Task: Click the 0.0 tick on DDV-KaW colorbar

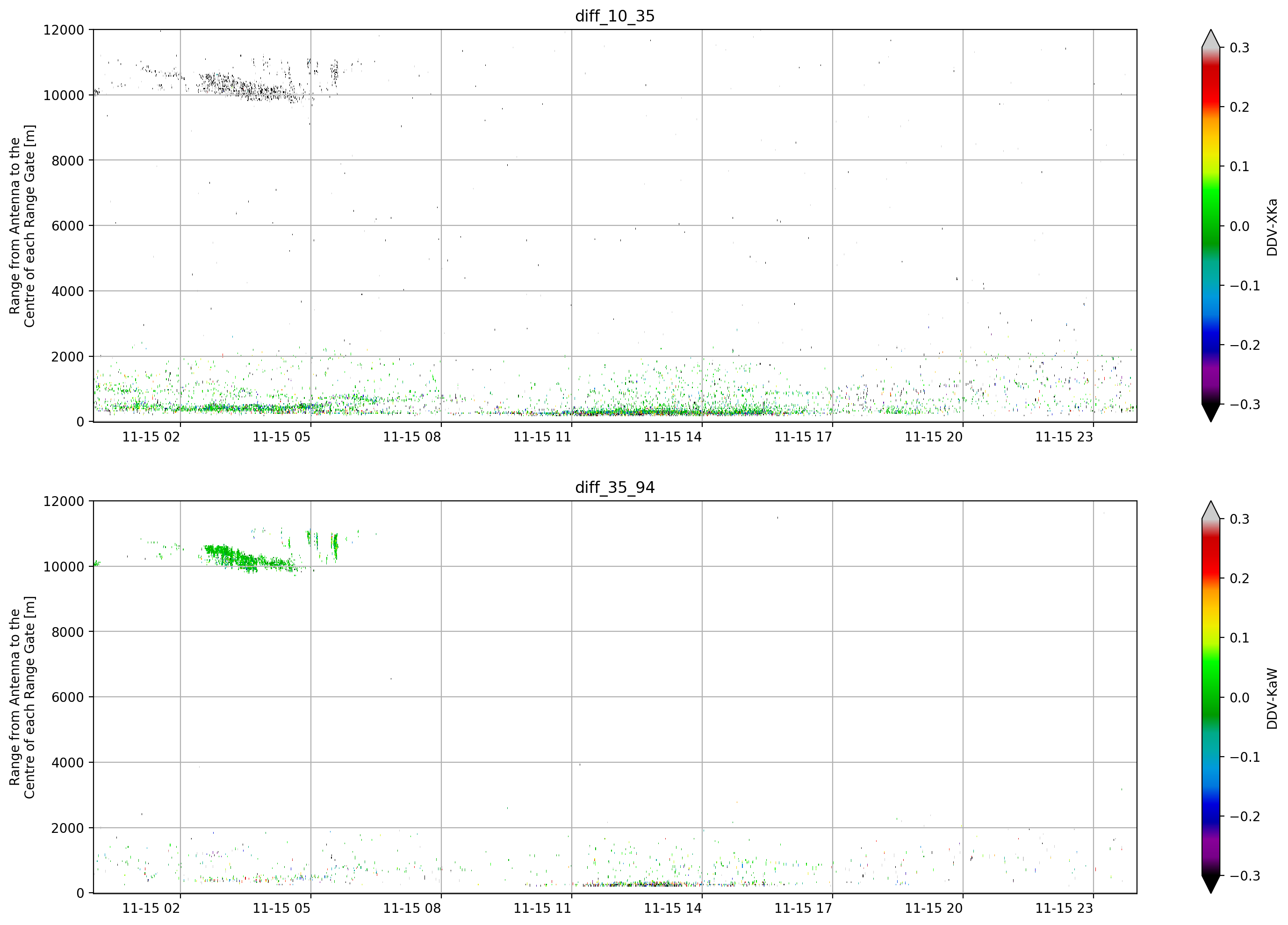Action: [x=1240, y=698]
